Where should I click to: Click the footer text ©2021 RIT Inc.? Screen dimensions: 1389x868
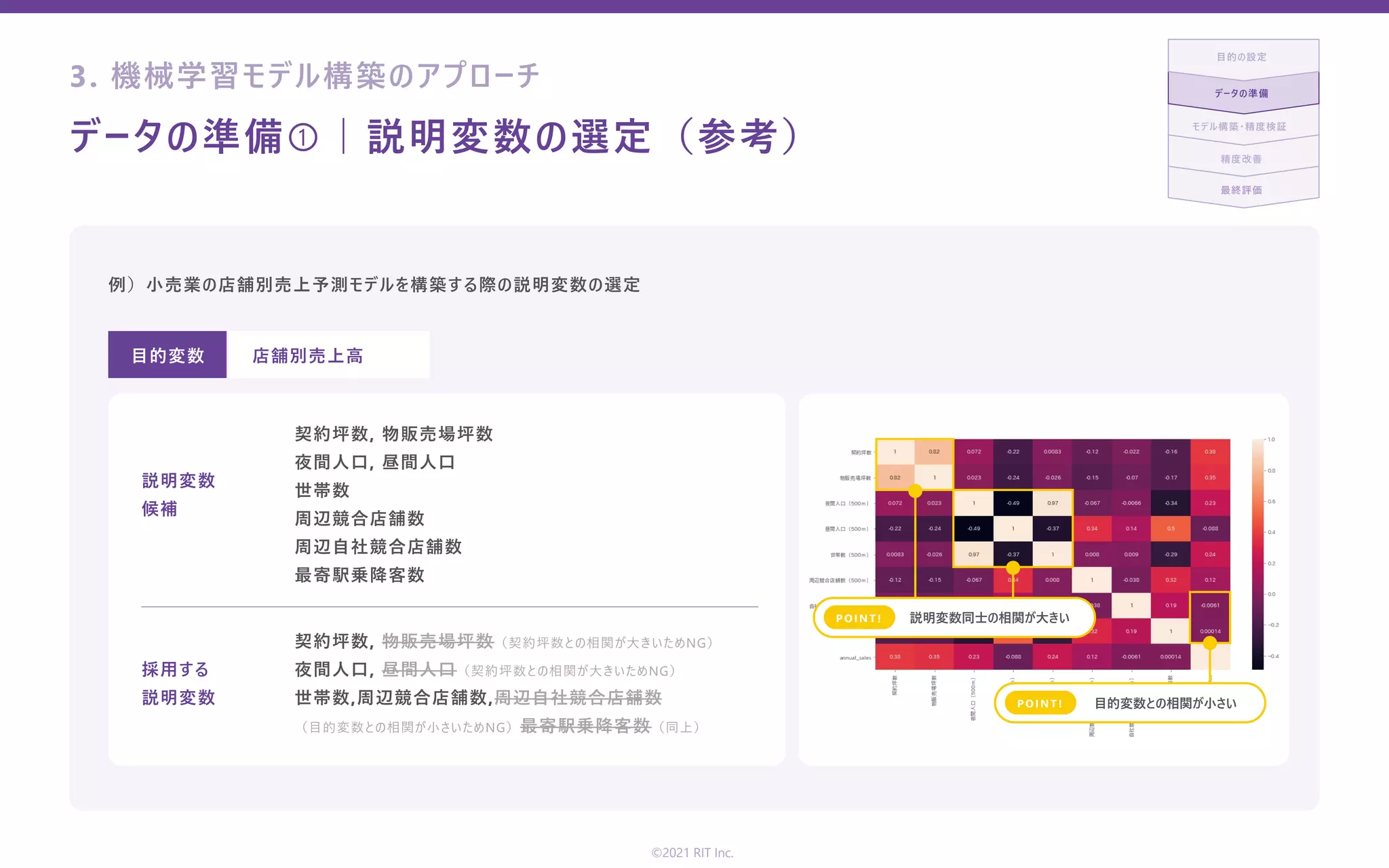[692, 852]
